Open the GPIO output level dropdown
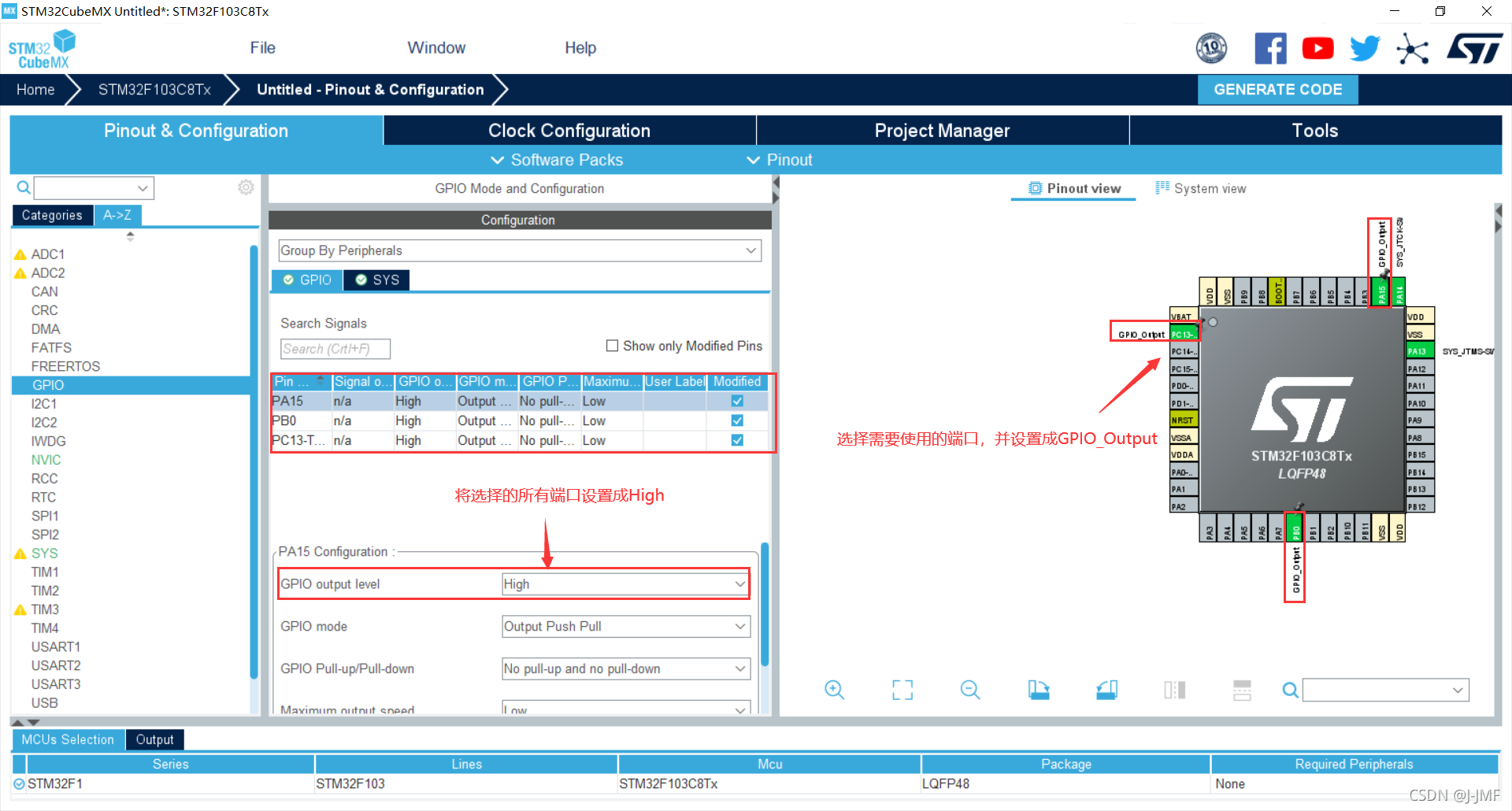The image size is (1512, 811). [626, 584]
